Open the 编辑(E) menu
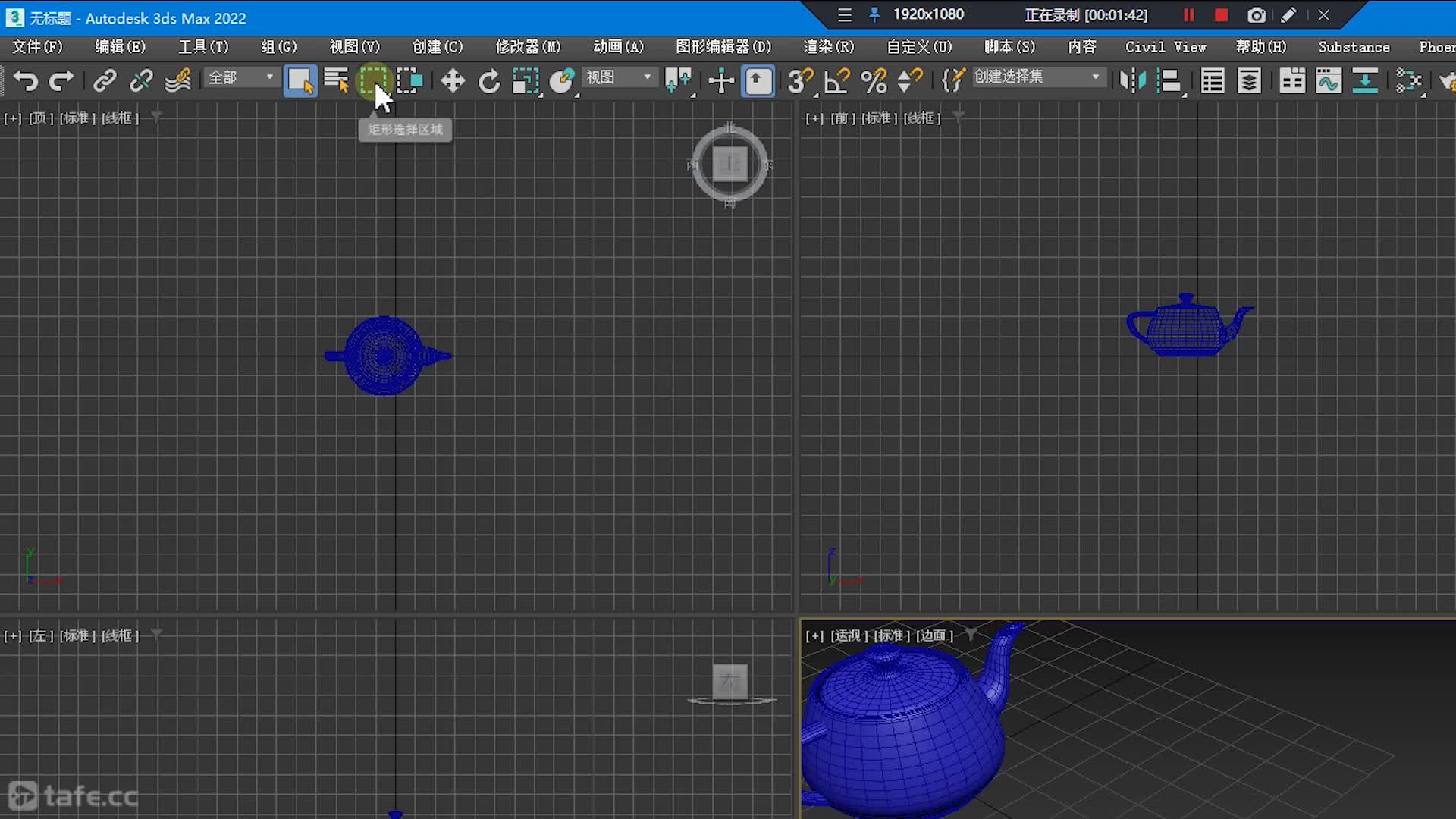This screenshot has height=819, width=1456. click(120, 47)
